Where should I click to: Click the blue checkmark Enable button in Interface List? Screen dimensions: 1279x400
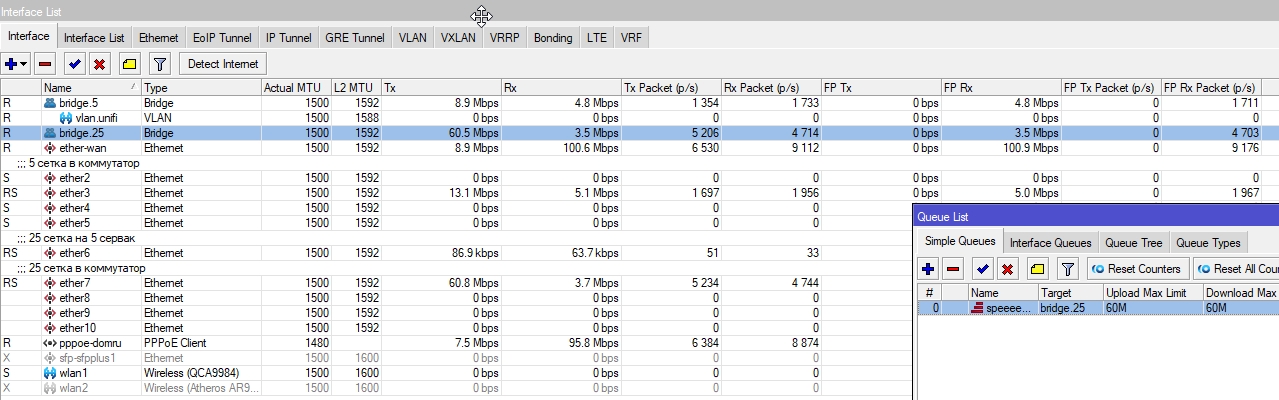click(x=74, y=64)
